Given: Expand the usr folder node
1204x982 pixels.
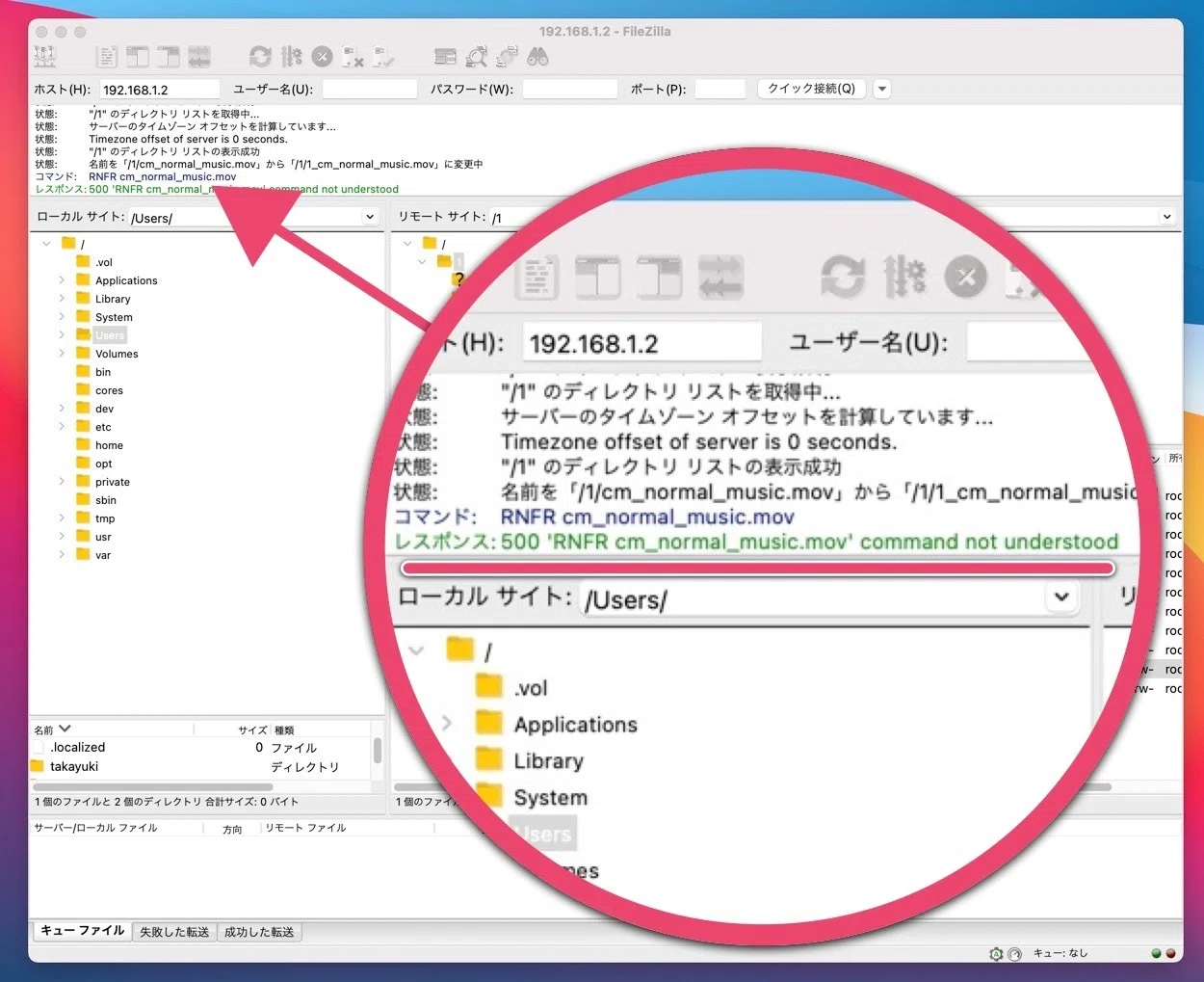Looking at the screenshot, I should 62,537.
